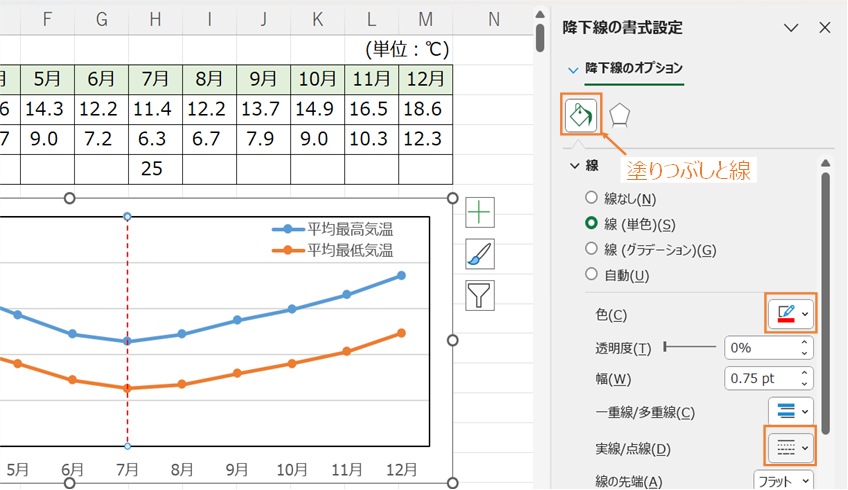Screen dimensions: 848x490
Task: Click the orange line's December data point
Action: [x=401, y=333]
